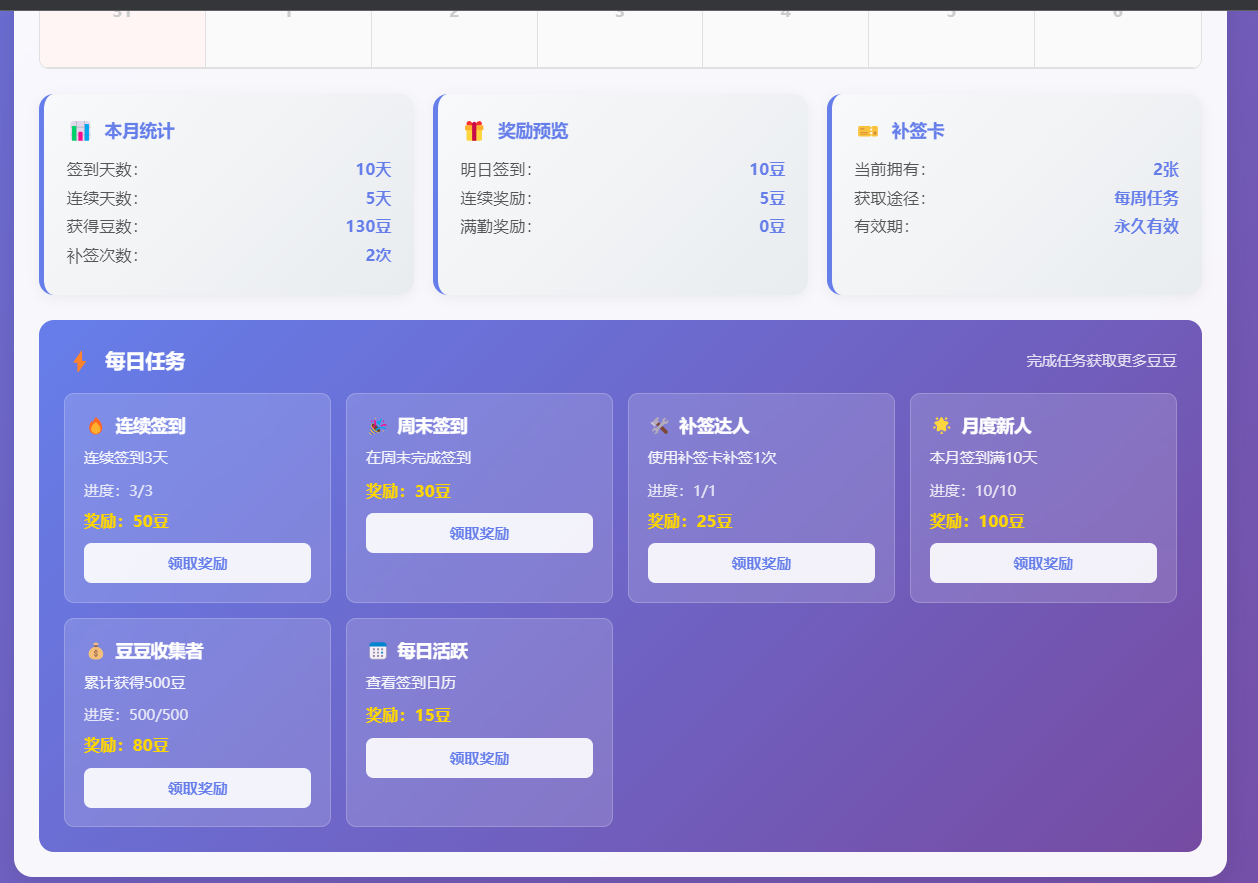Click the lightning bolt icon beside 每日任务
The image size is (1258, 883).
point(80,361)
